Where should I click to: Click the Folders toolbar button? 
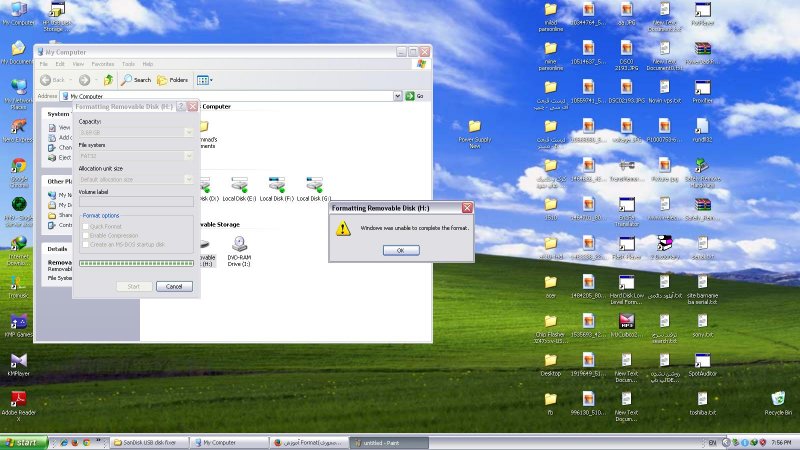[x=172, y=80]
